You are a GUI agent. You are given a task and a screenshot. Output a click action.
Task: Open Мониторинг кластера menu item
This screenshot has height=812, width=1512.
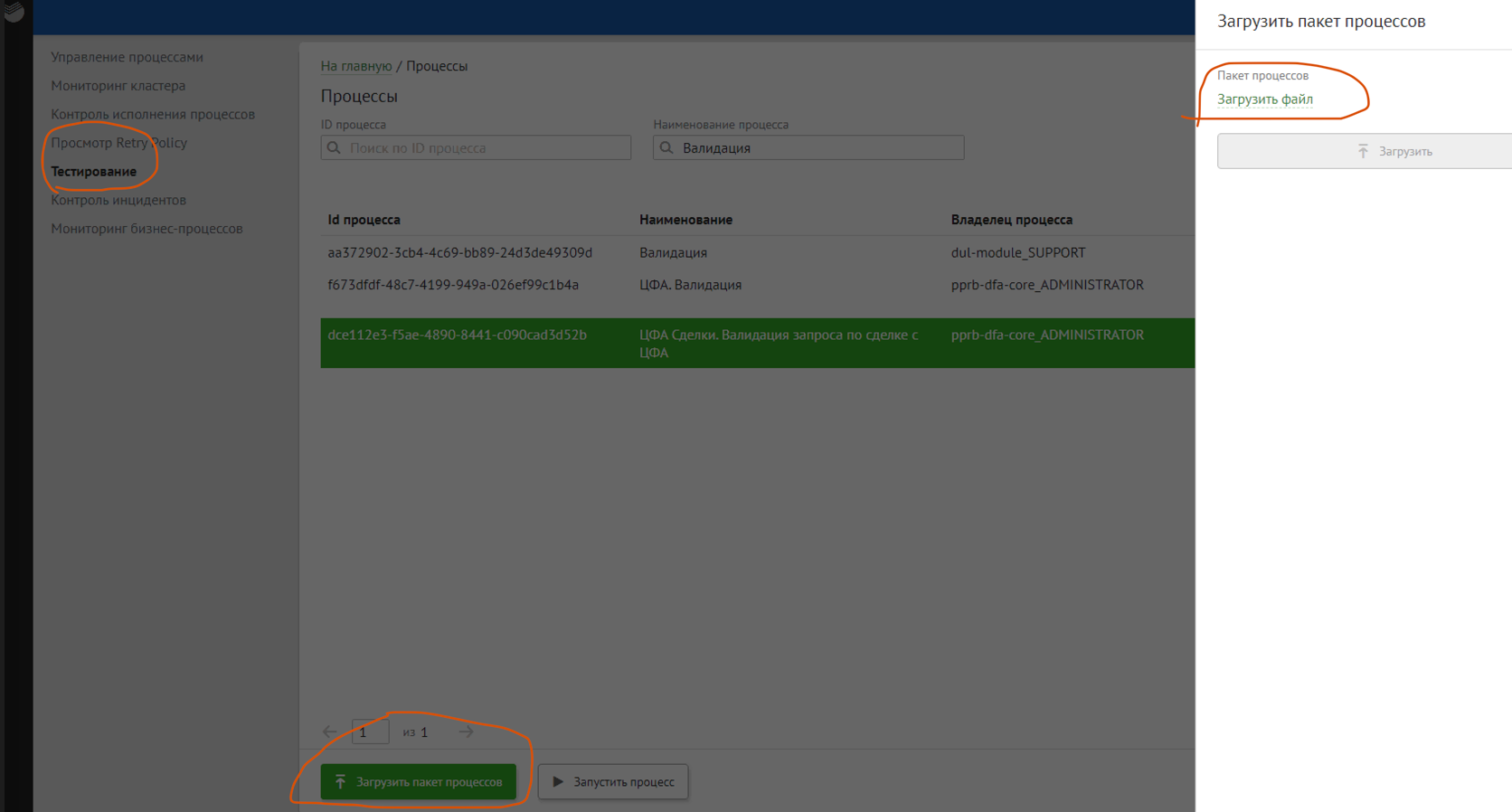click(118, 86)
